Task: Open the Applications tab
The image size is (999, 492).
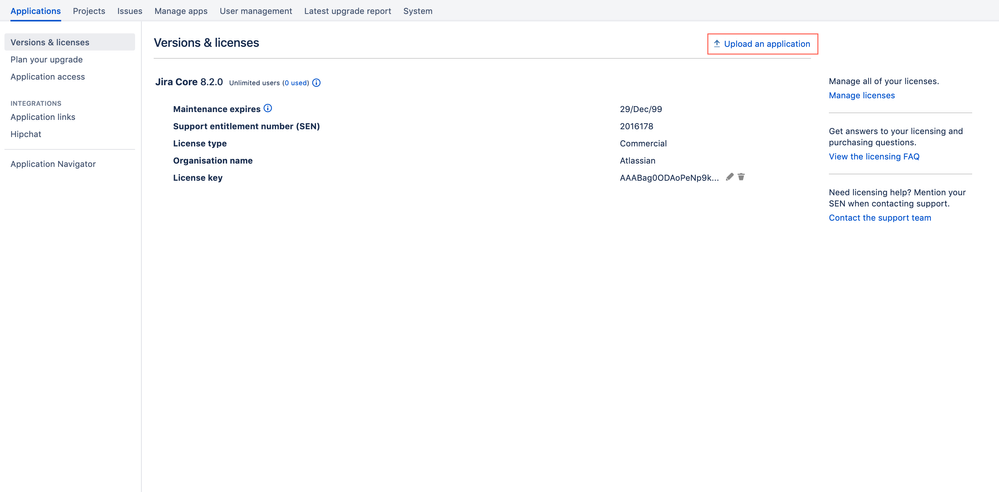Action: coord(36,11)
